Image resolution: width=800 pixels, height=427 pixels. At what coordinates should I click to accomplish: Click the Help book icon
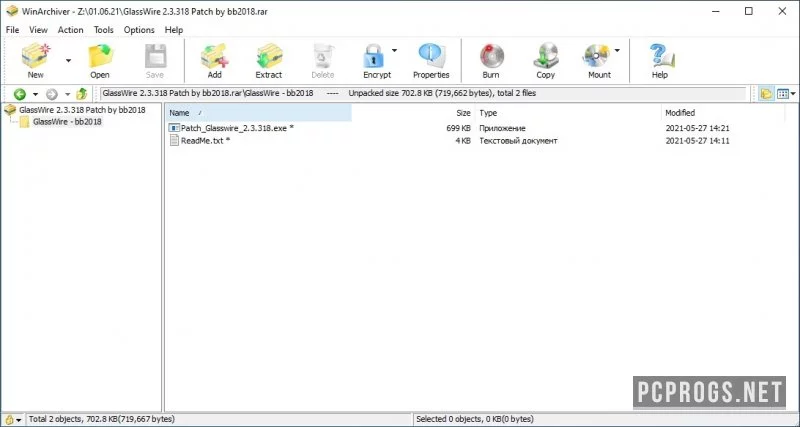661,56
